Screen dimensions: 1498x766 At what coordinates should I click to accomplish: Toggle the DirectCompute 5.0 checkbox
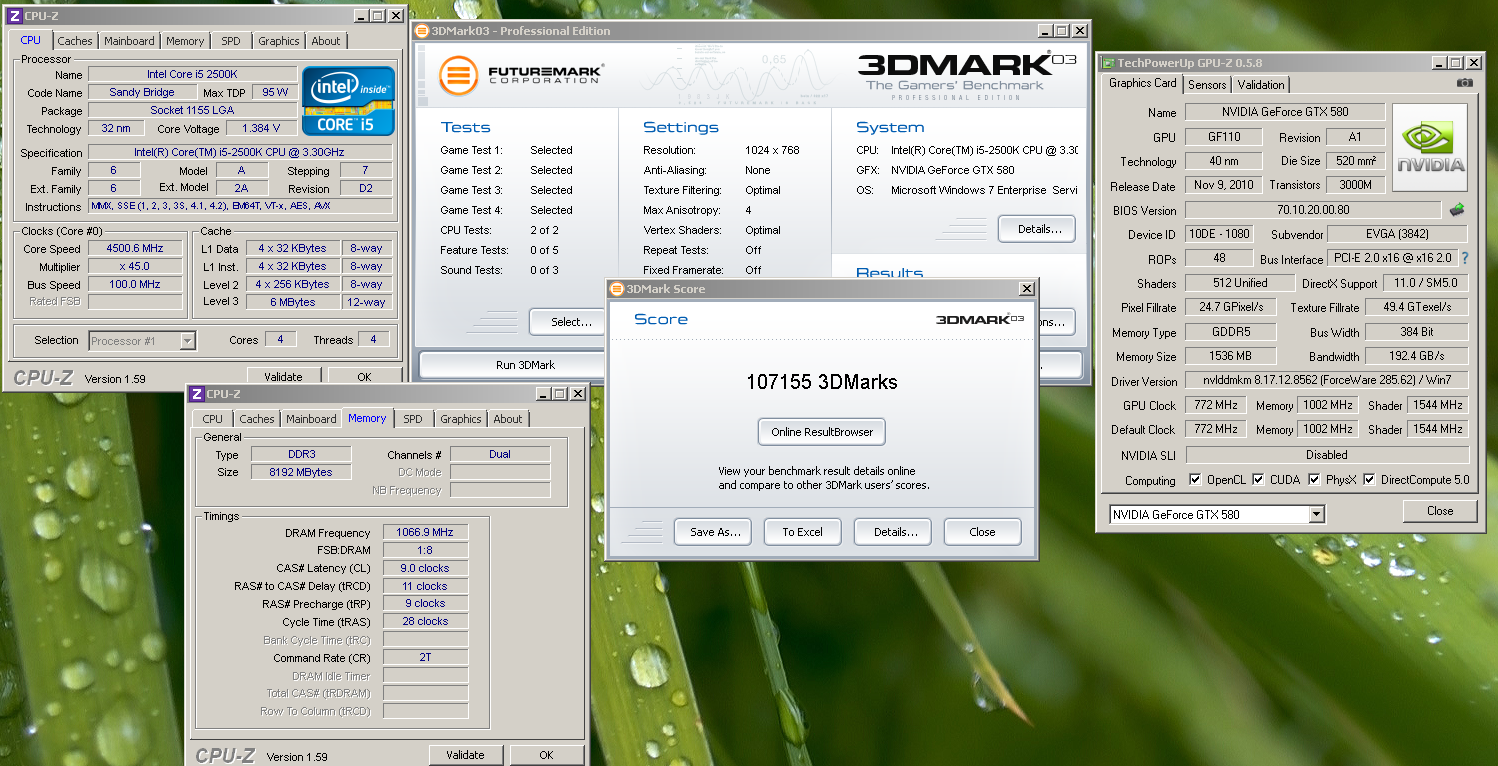click(x=1369, y=480)
